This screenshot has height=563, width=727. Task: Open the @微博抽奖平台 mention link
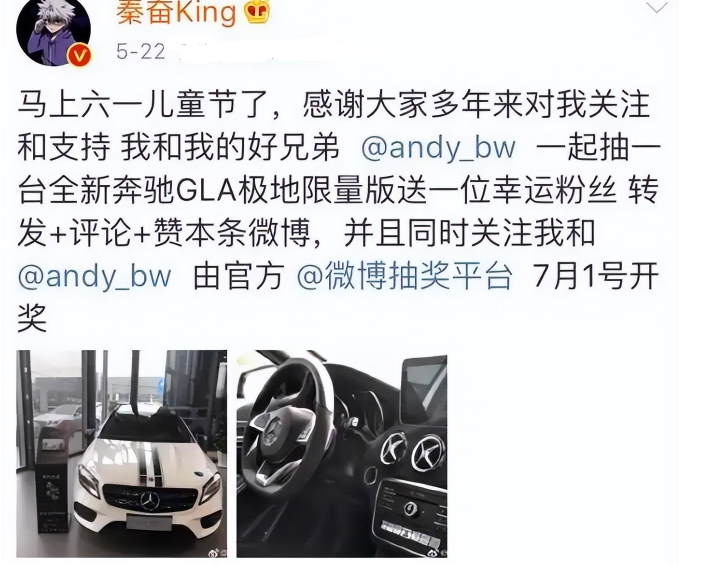[x=404, y=275]
